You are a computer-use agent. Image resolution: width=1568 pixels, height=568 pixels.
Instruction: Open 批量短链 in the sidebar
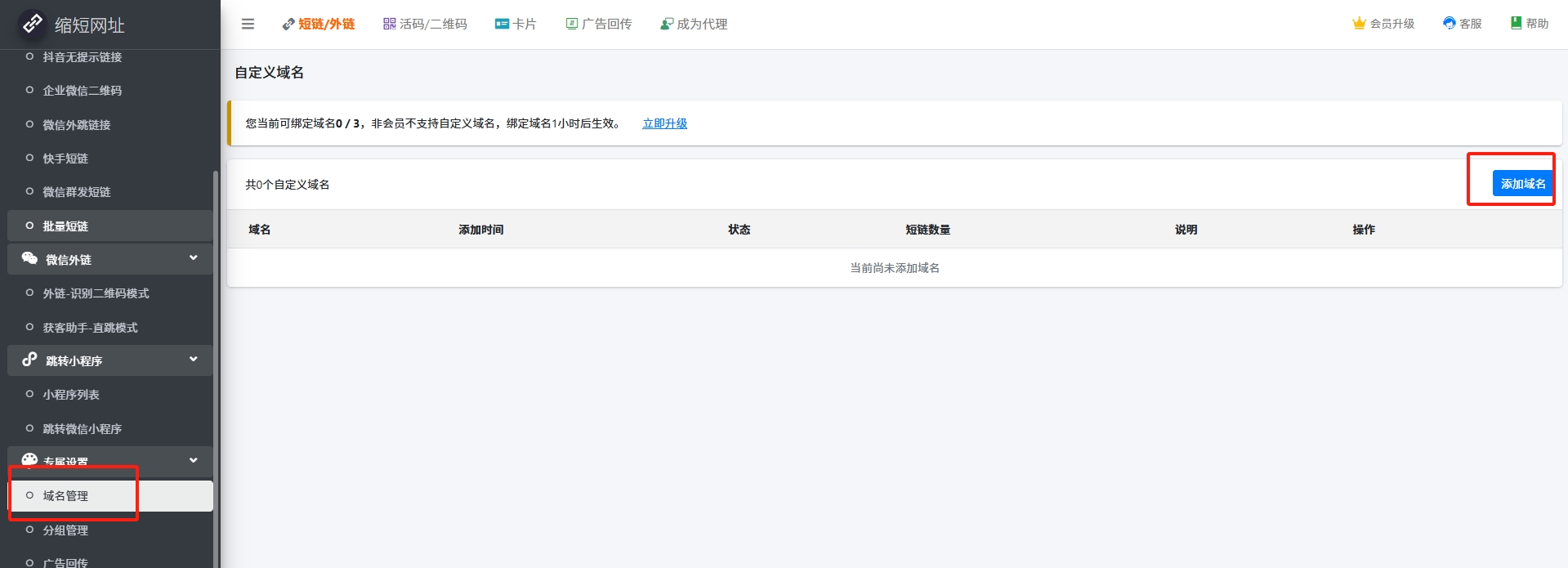tap(65, 226)
